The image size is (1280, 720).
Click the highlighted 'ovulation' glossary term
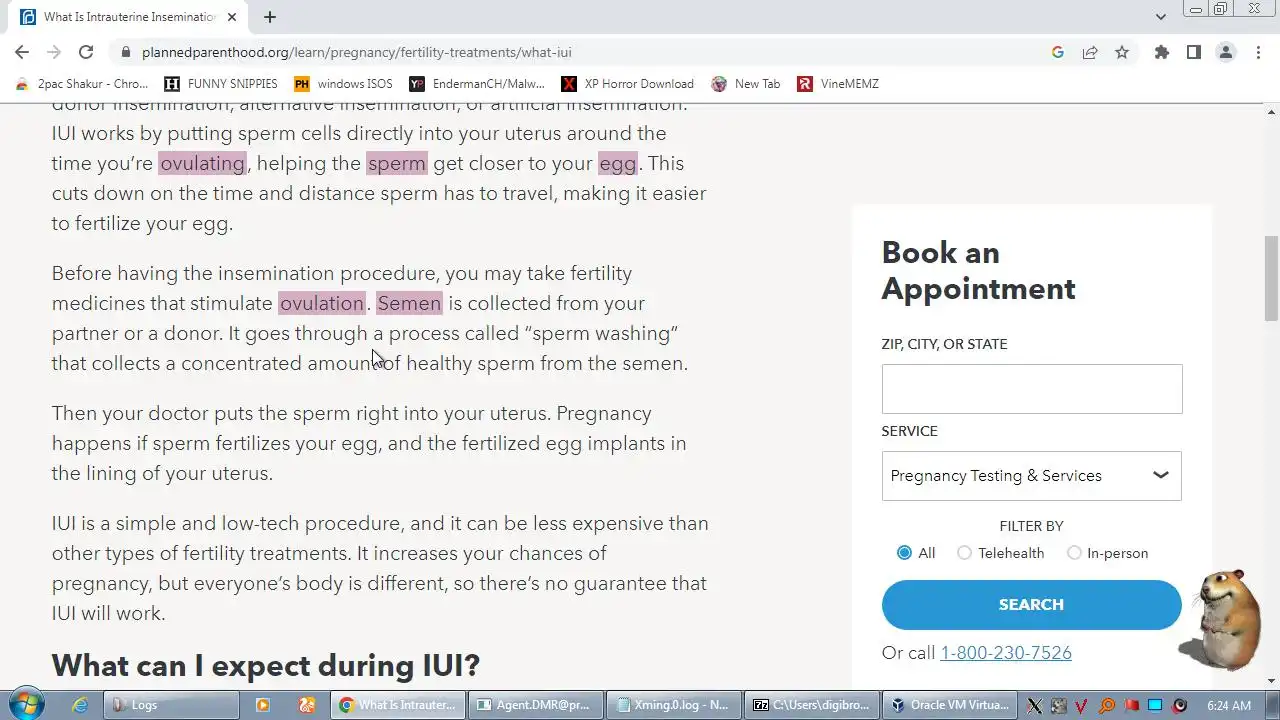tap(321, 303)
